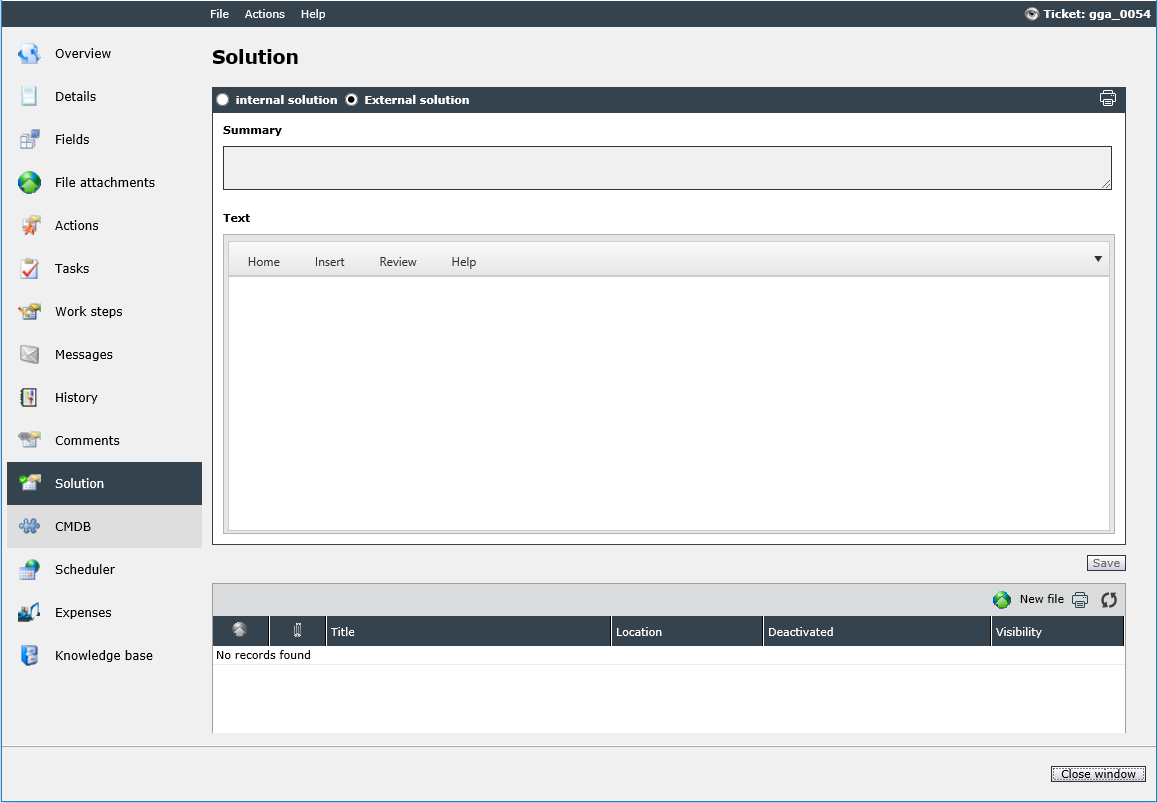Go to the Work steps section

click(x=104, y=311)
